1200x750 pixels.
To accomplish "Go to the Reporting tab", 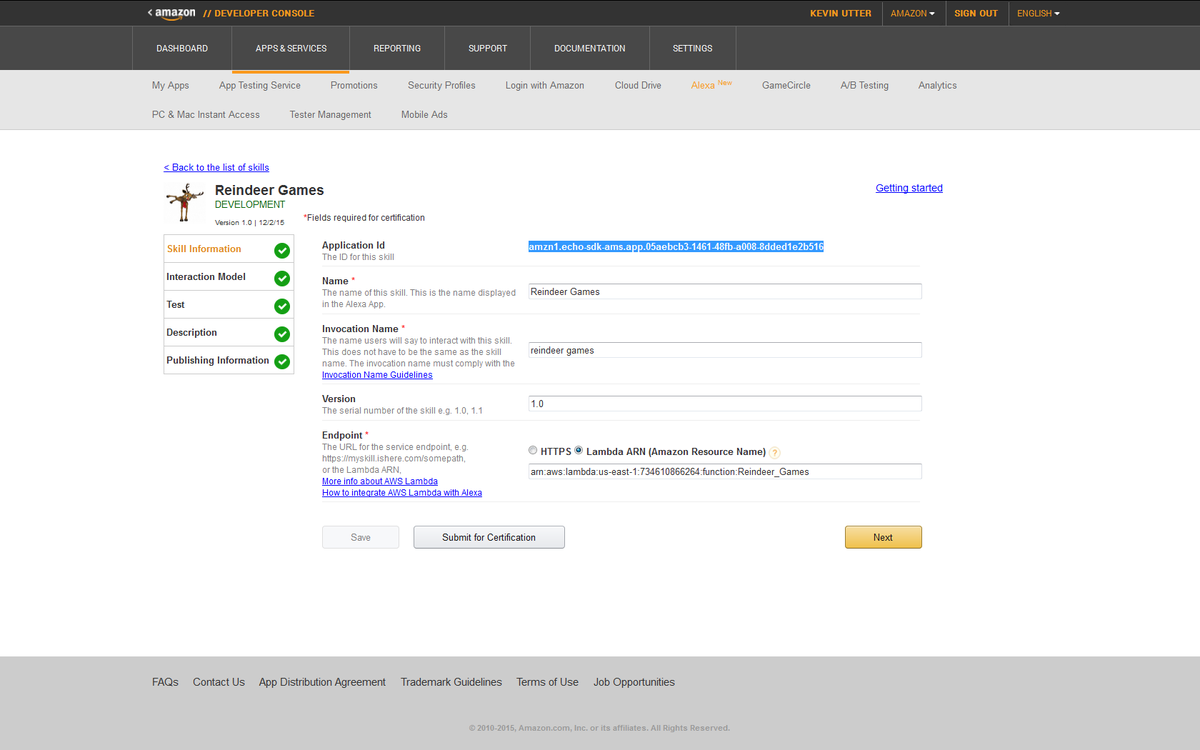I will pyautogui.click(x=397, y=48).
